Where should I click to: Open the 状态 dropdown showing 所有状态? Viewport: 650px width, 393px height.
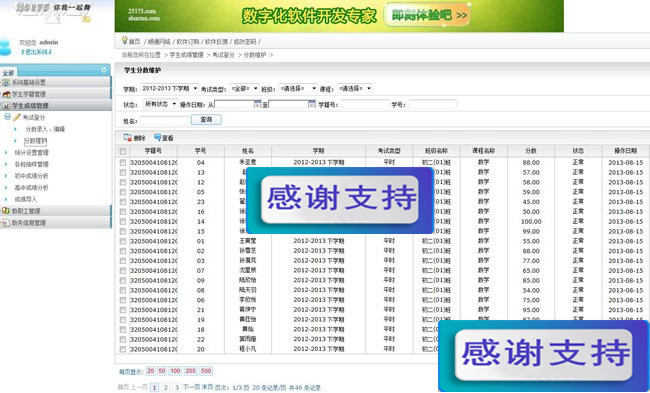click(x=160, y=104)
